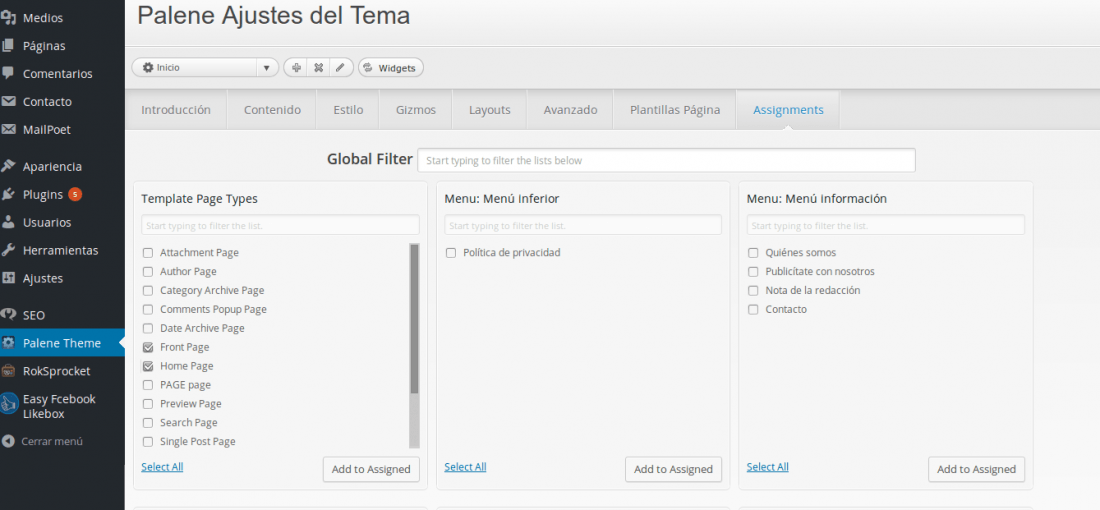Click the Ajustes settings icon
Viewport: 1100px width, 510px height.
[x=8, y=279]
